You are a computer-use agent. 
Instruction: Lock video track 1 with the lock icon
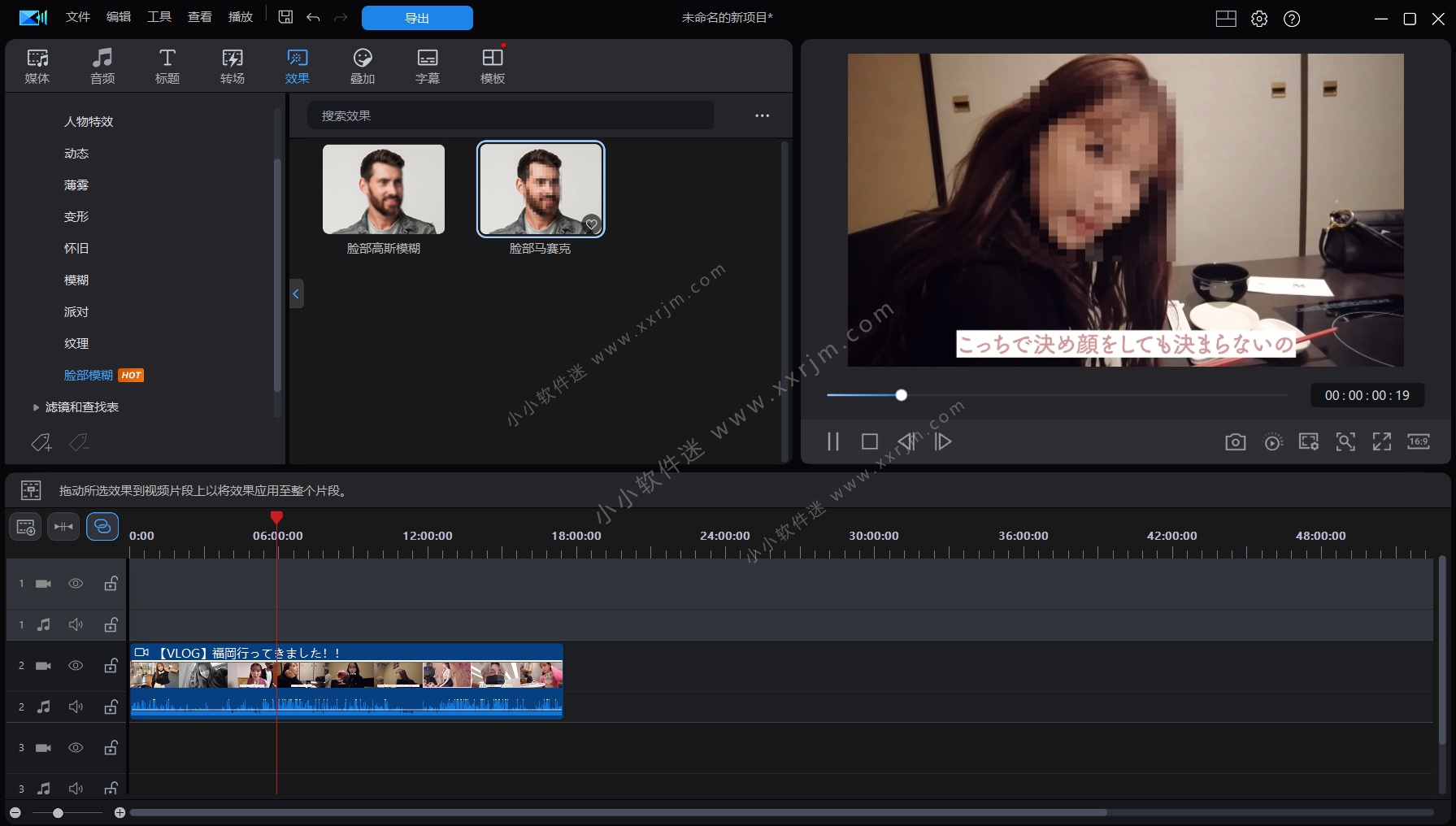click(x=111, y=583)
